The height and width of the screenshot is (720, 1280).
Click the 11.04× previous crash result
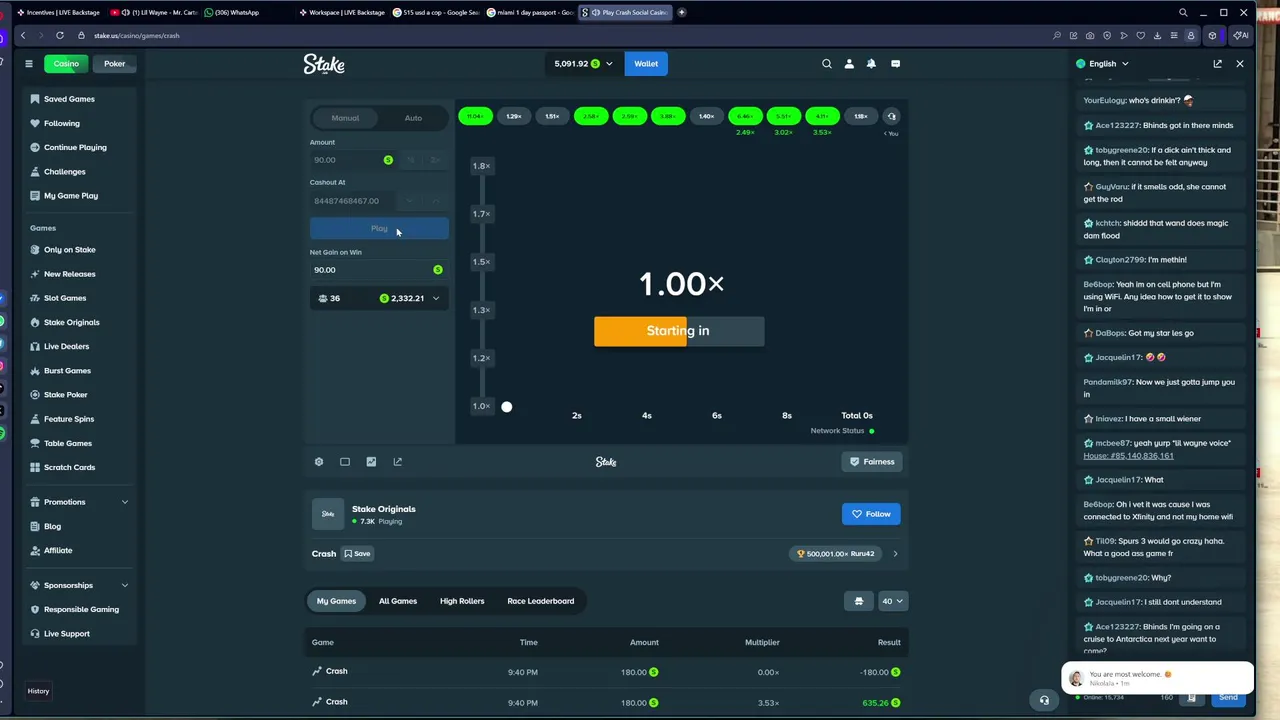(x=475, y=116)
